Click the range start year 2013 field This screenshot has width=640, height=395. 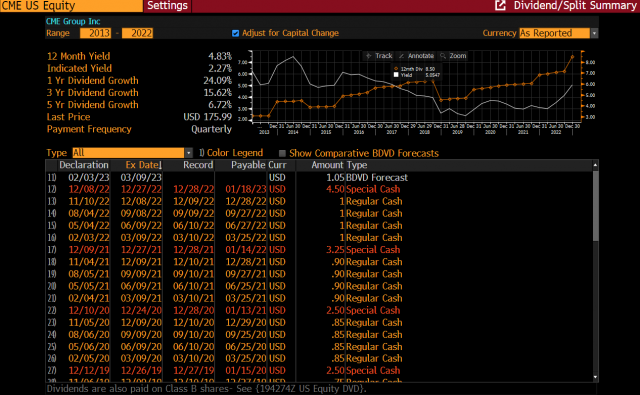96,33
